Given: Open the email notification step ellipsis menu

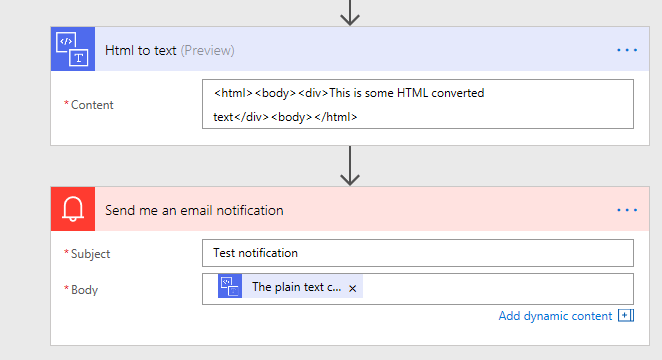Looking at the screenshot, I should coord(627,210).
